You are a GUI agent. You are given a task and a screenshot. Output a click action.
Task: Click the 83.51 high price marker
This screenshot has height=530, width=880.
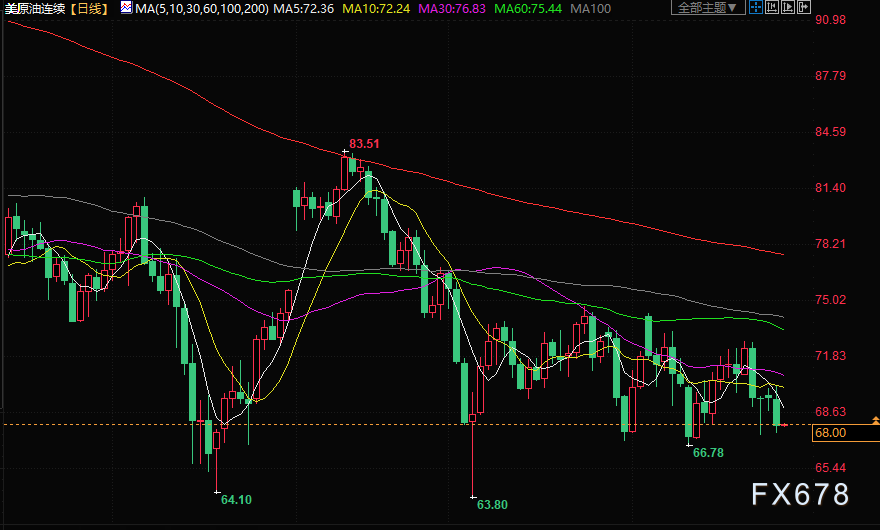[364, 144]
